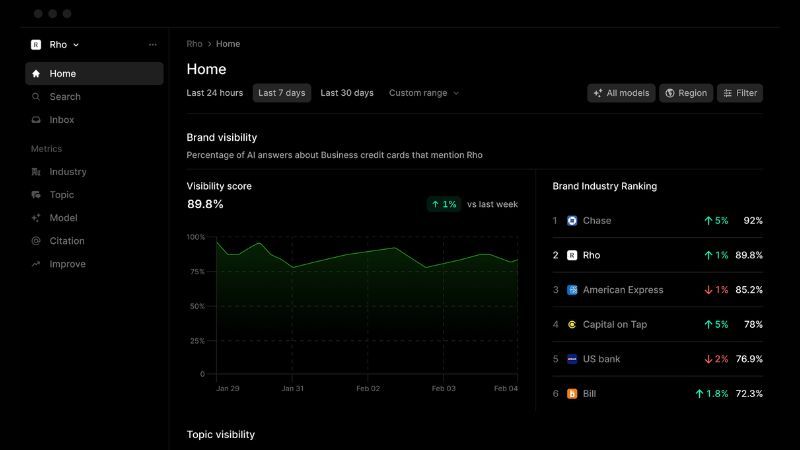Click the Rho logo in ranking list
The width and height of the screenshot is (800, 450).
(x=572, y=255)
